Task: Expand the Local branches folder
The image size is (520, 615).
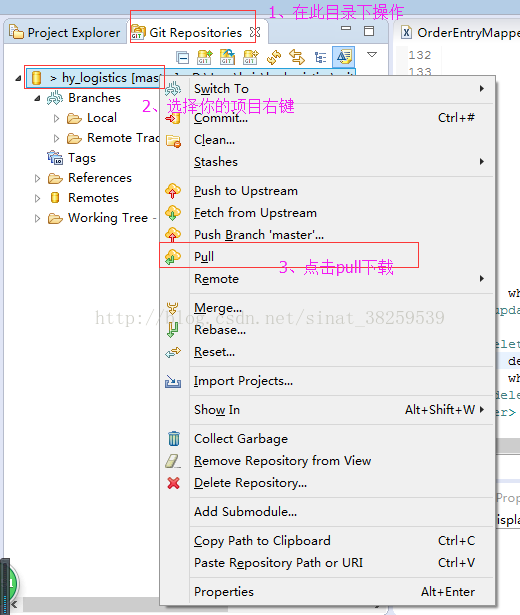Action: click(x=56, y=118)
